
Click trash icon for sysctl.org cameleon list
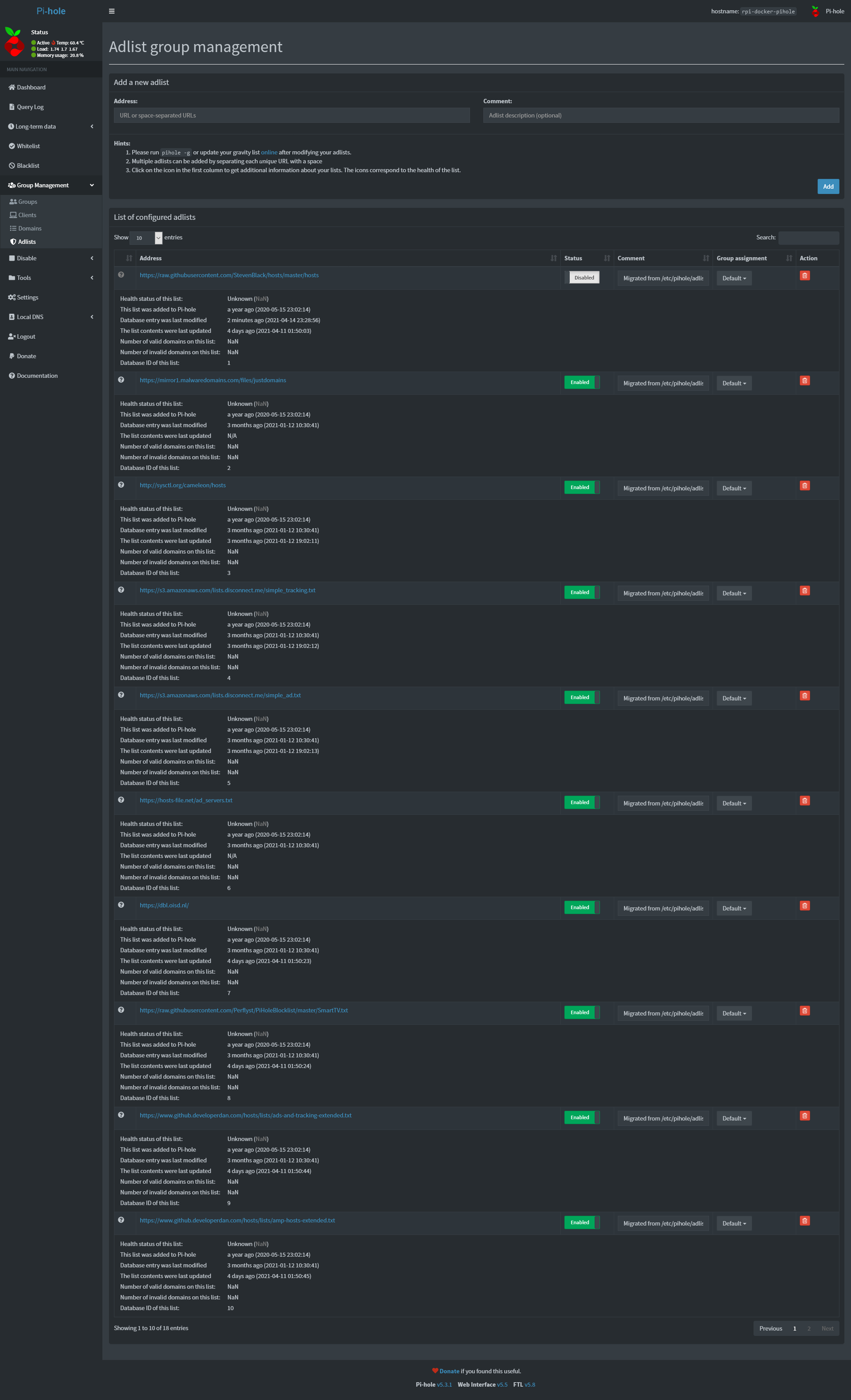(x=804, y=486)
